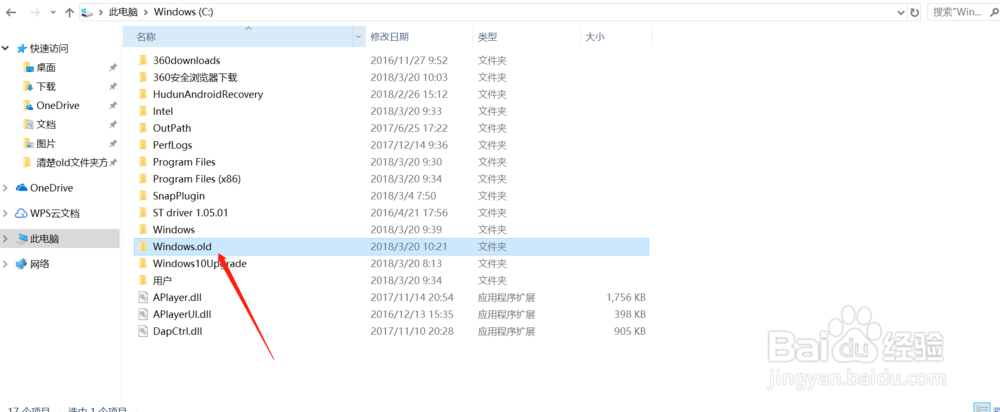This screenshot has height=412, width=1000.
Task: Select the ST driver 1.05.01 folder icon
Action: 143,212
